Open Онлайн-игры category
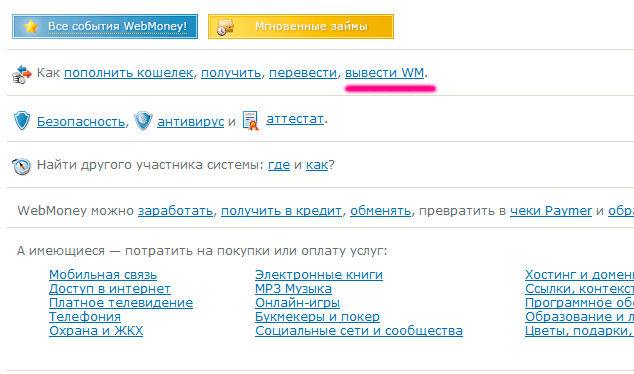Image resolution: width=634 pixels, height=374 pixels. 297,302
